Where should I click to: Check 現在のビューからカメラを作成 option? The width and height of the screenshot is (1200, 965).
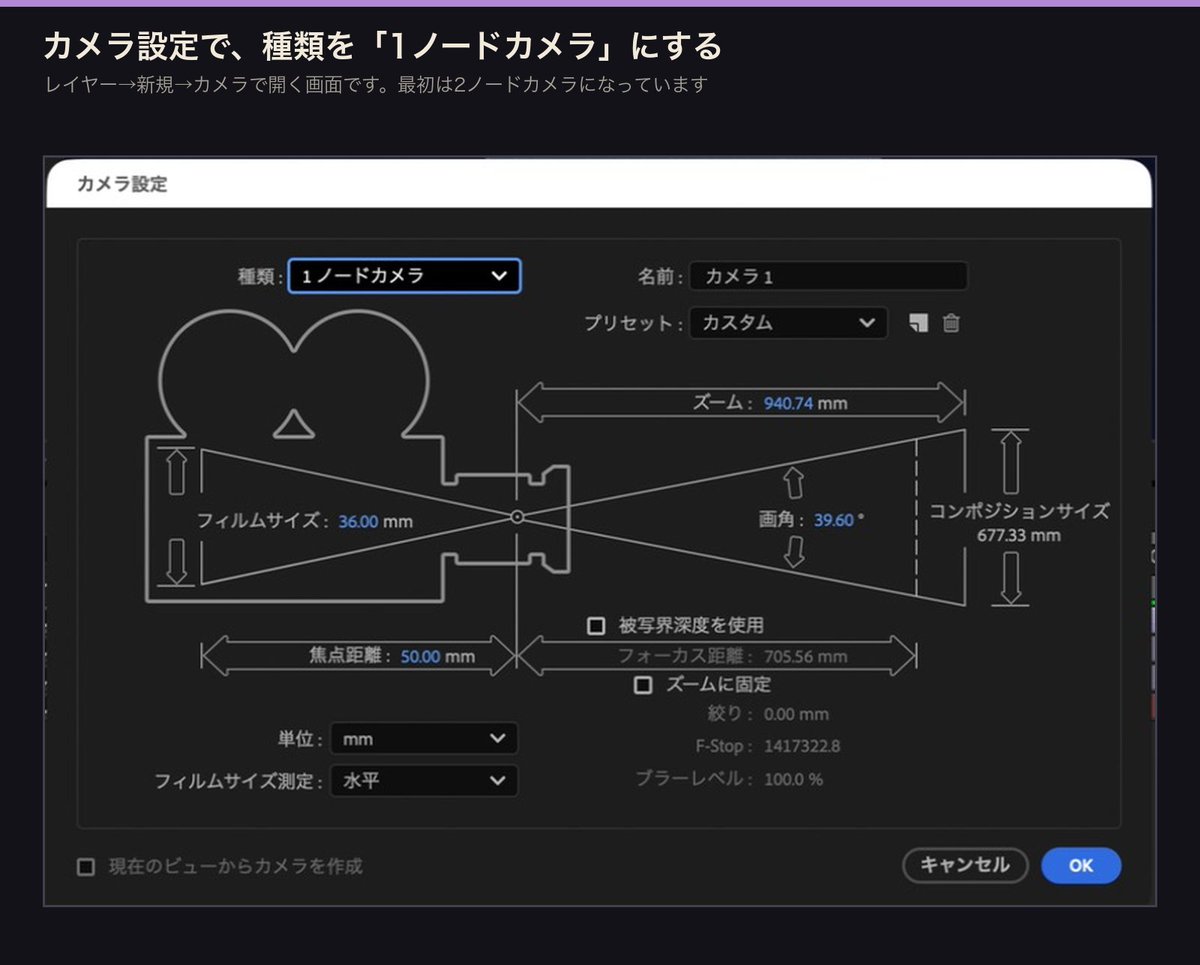pos(86,866)
